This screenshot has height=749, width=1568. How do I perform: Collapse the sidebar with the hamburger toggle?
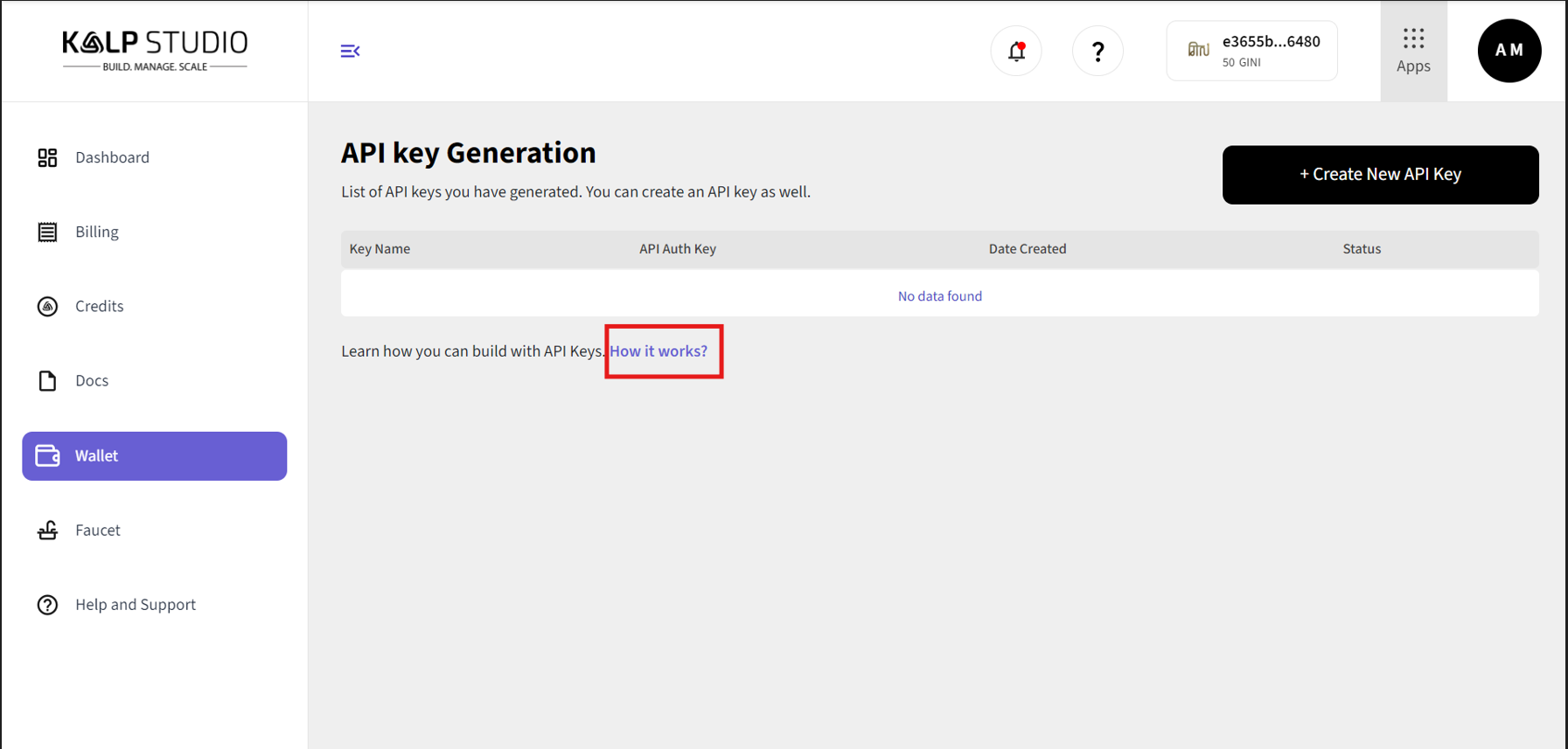point(350,51)
